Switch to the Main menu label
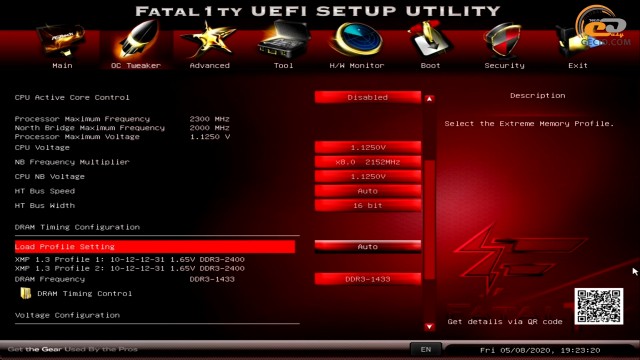Image resolution: width=640 pixels, height=360 pixels. 62,65
